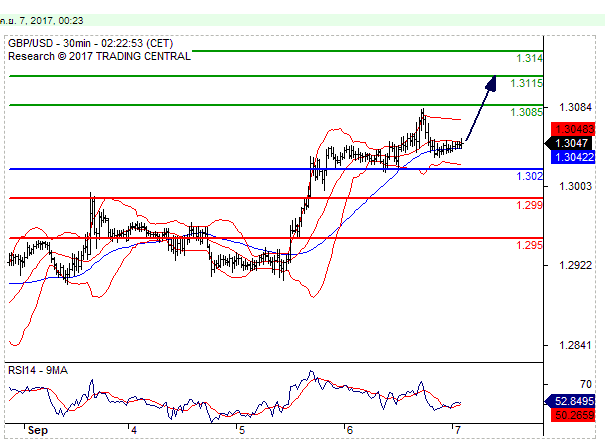Click the RSI 70 level label
This screenshot has height=448, width=605.
pos(586,384)
